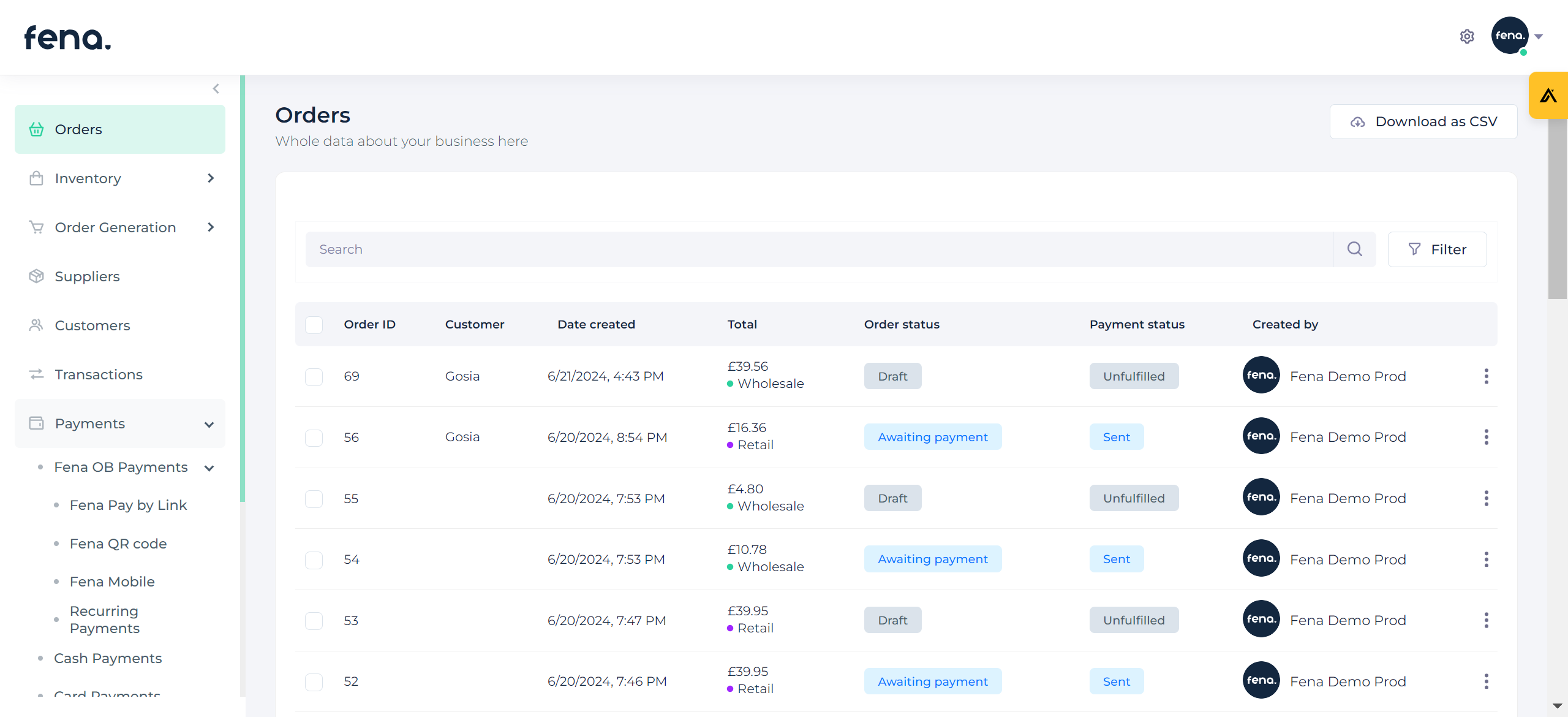
Task: Open three-dot menu for order 54
Action: 1486,560
